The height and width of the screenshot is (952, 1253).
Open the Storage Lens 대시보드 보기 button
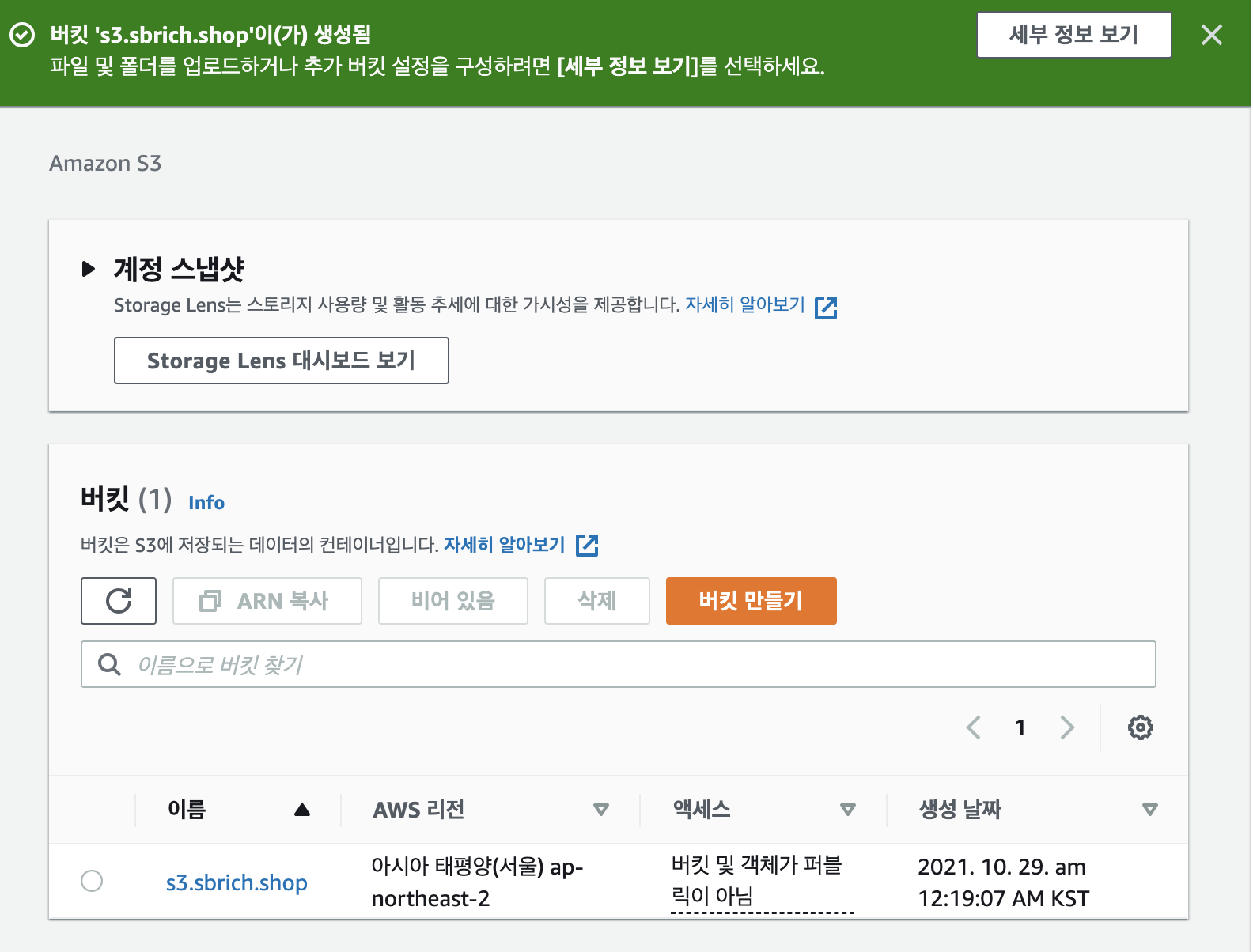282,361
